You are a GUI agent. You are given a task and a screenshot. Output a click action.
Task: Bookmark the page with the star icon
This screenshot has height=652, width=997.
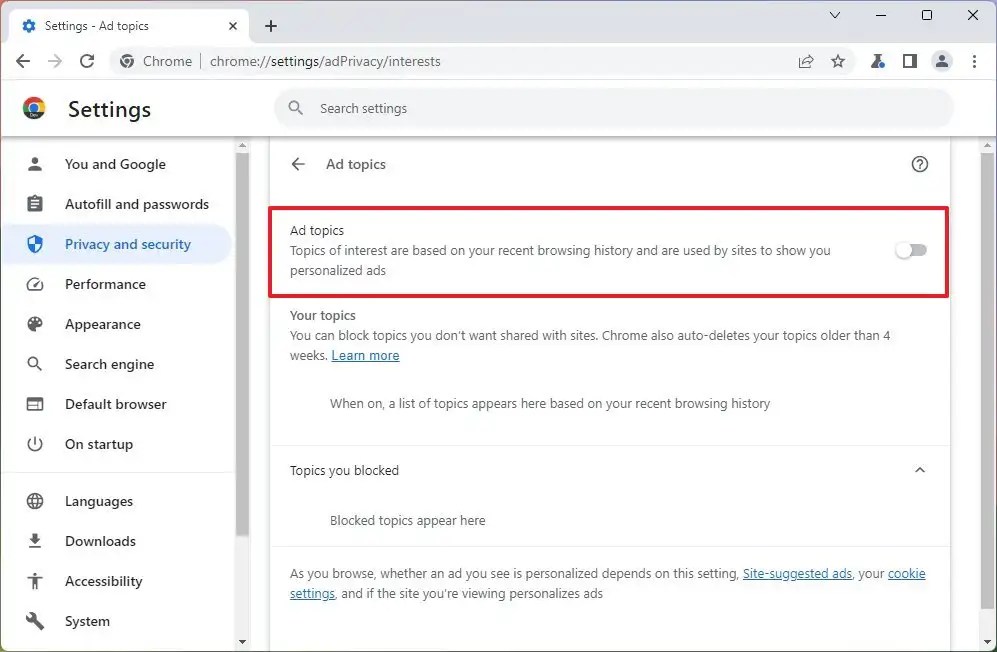(x=838, y=61)
